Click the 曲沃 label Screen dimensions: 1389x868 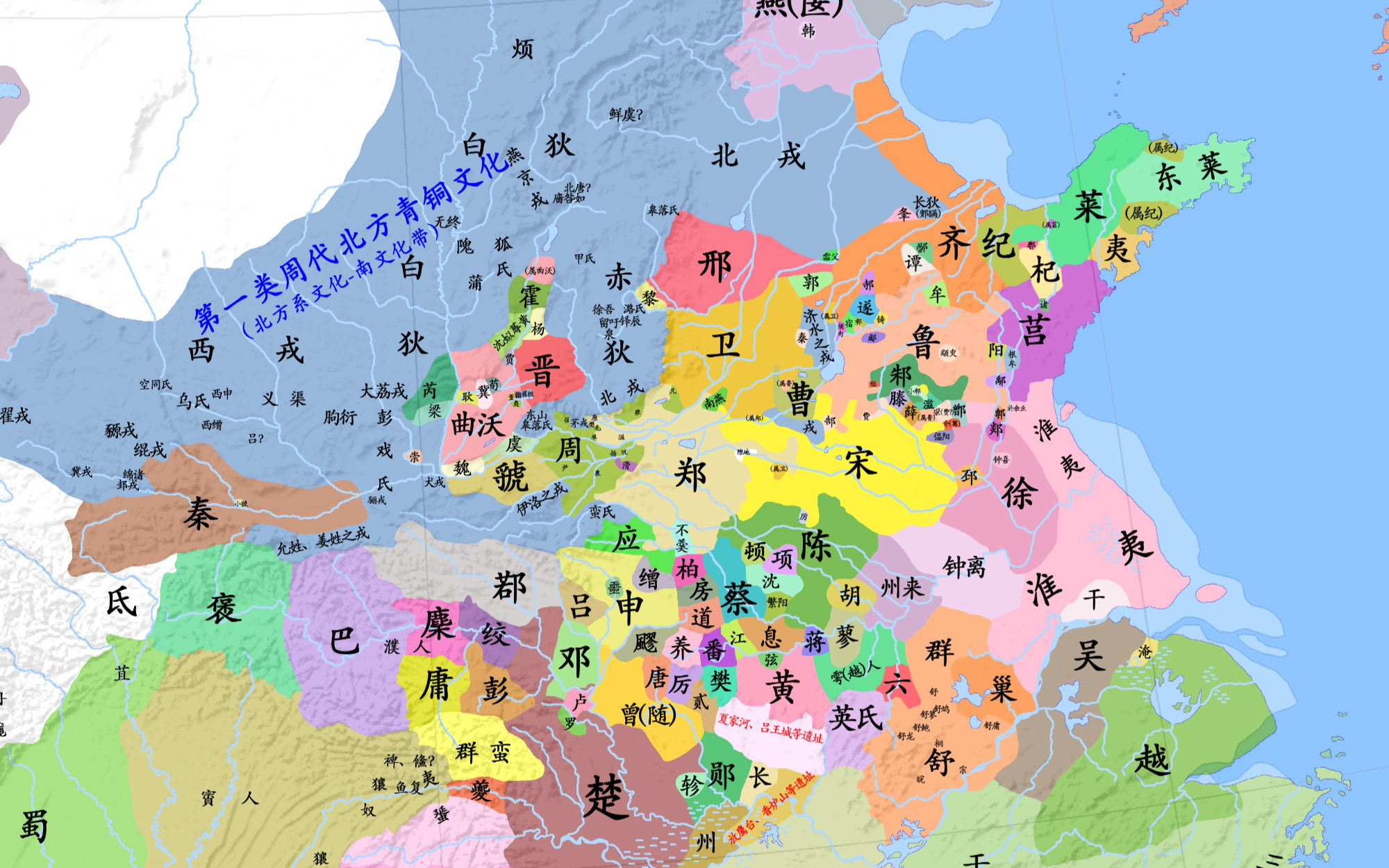point(477,424)
